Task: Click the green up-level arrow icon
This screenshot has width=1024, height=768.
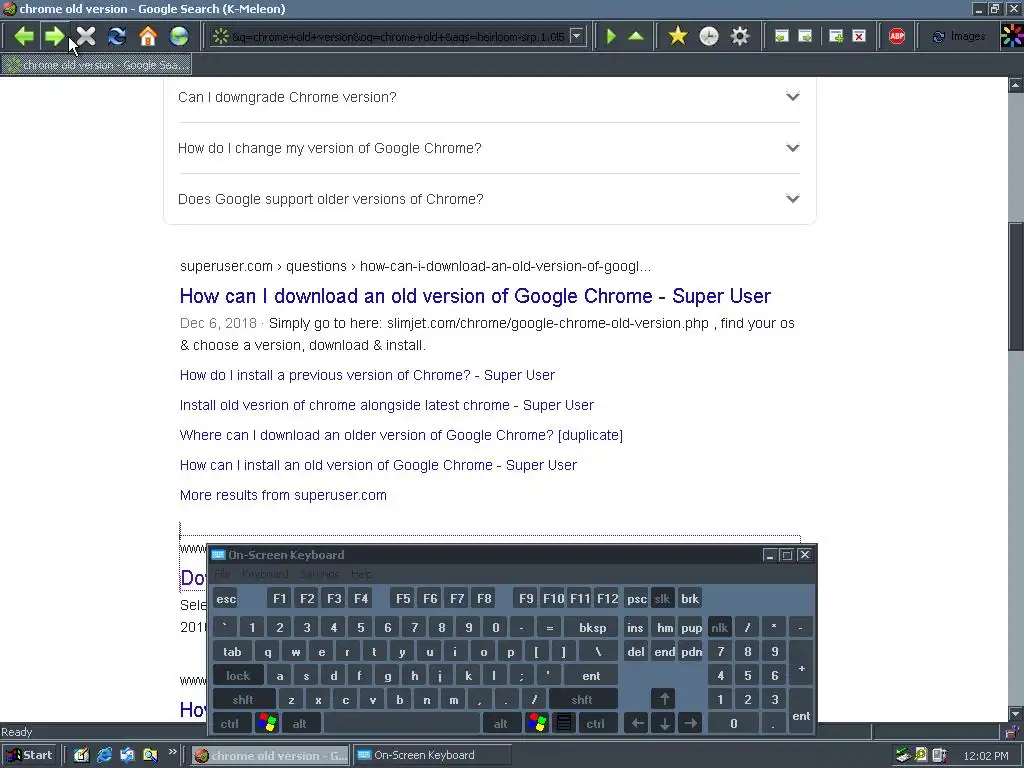Action: [636, 36]
